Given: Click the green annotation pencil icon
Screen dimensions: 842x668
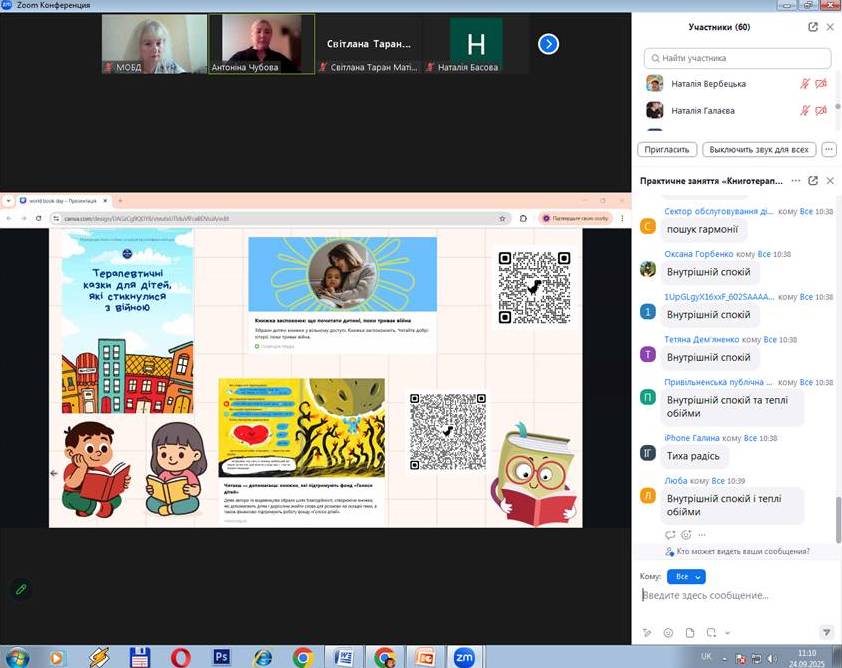Looking at the screenshot, I should click(21, 589).
